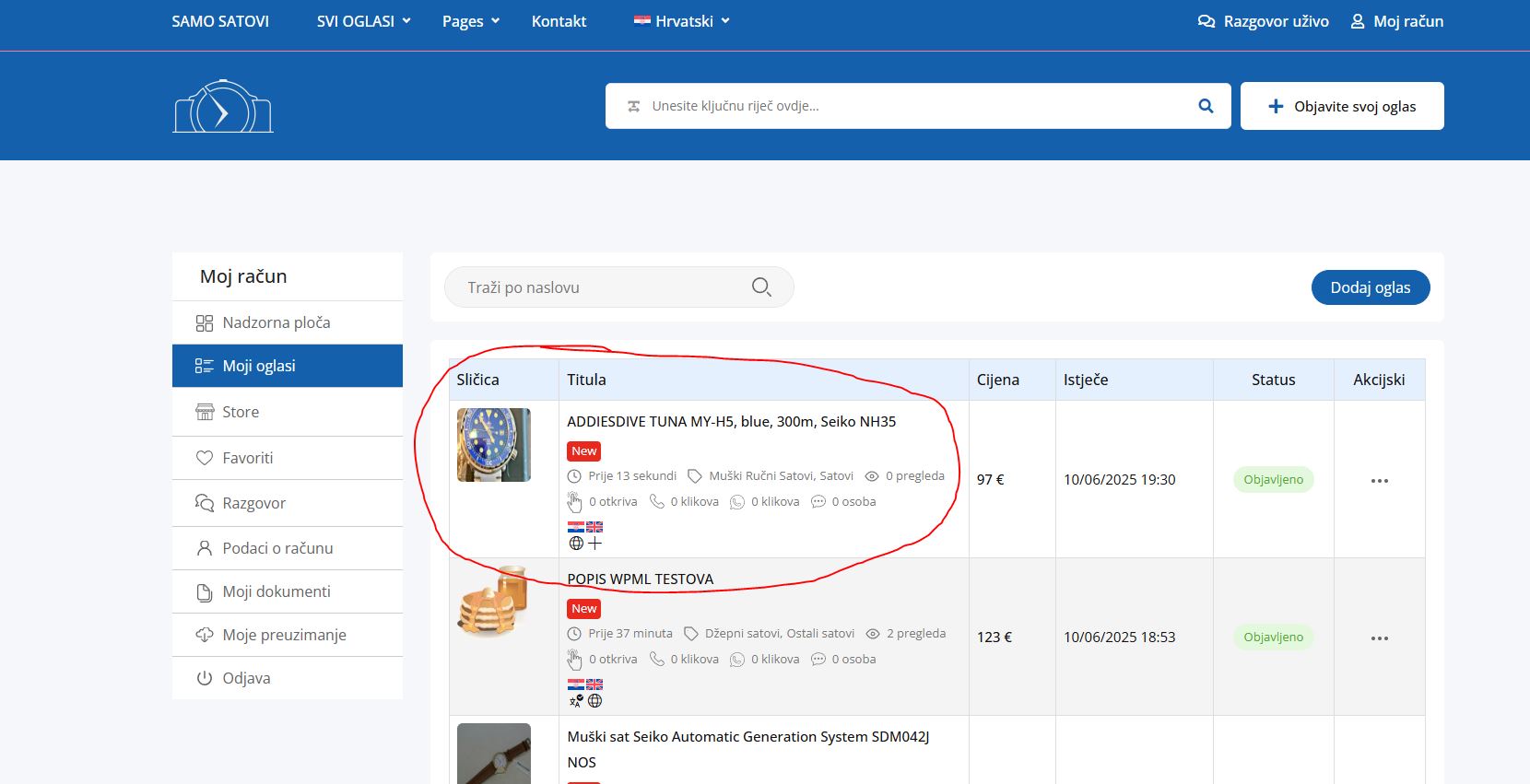The image size is (1530, 784).
Task: Go to Moji dokumenti in sidebar
Action: [276, 591]
